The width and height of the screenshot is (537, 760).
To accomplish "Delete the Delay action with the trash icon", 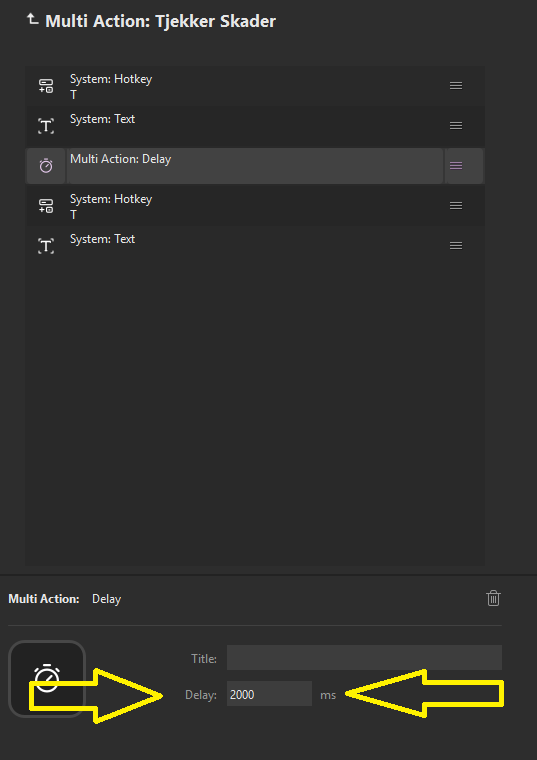I will [493, 598].
